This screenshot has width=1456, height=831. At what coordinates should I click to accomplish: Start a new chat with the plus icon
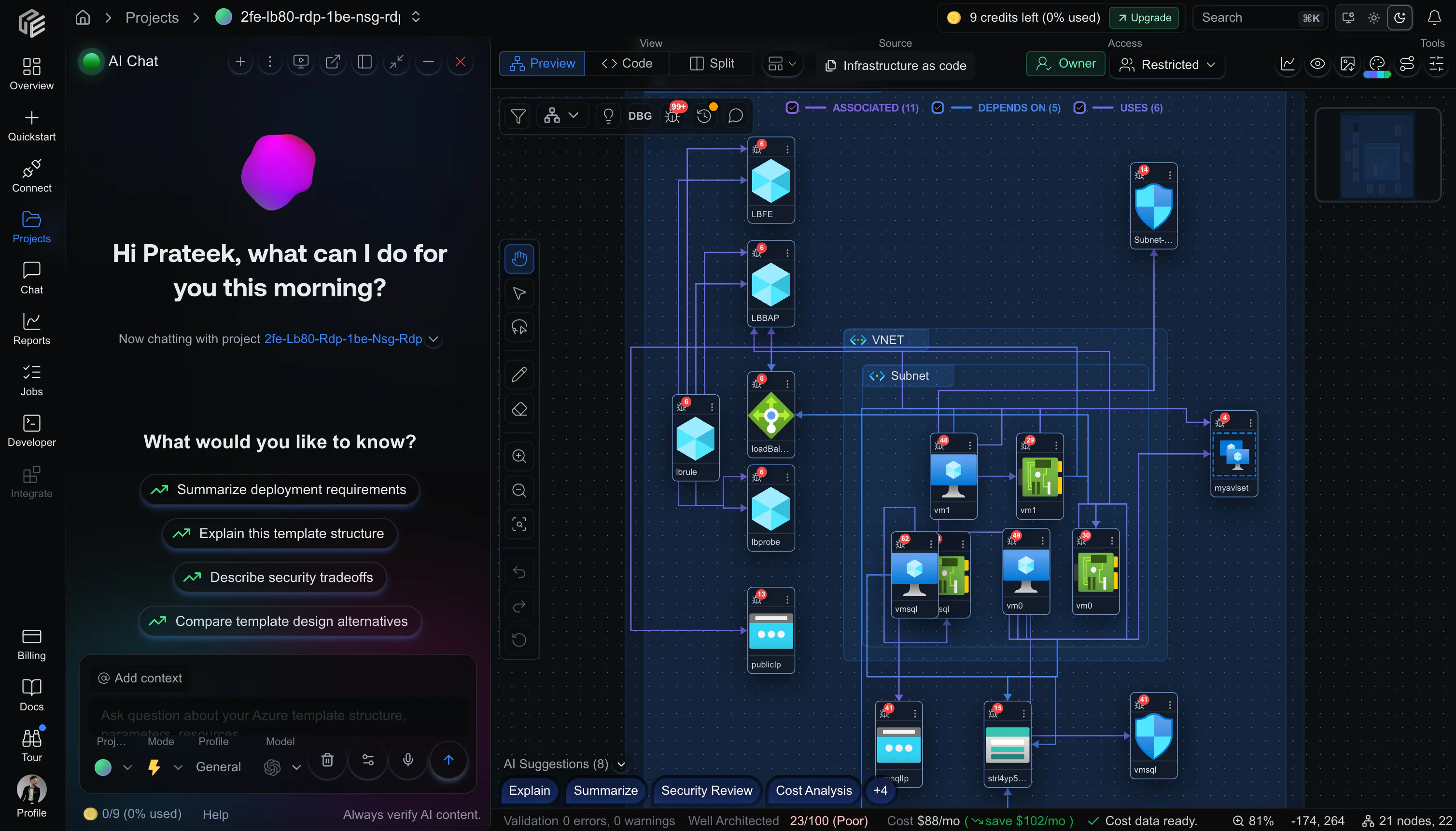click(240, 62)
